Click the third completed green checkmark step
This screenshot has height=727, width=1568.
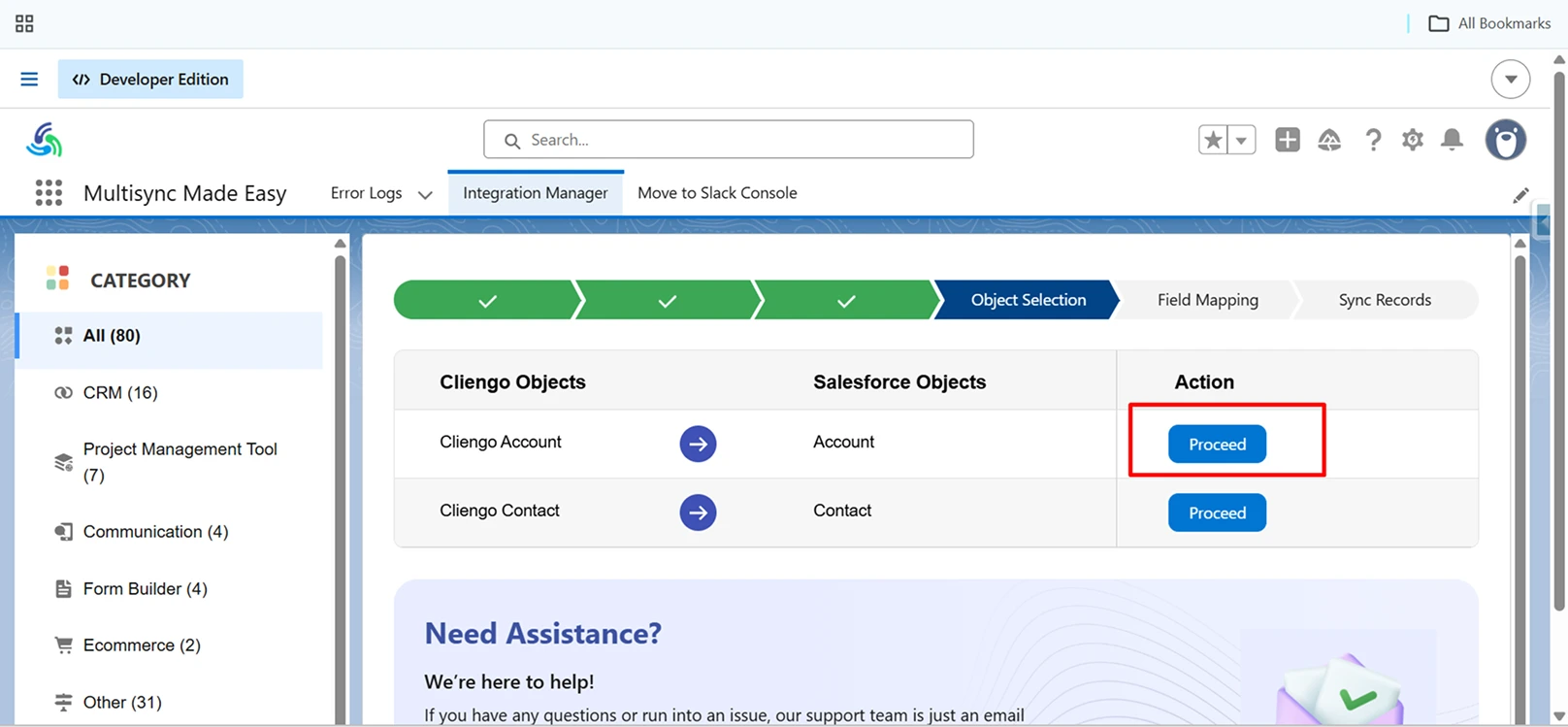pyautogui.click(x=846, y=300)
